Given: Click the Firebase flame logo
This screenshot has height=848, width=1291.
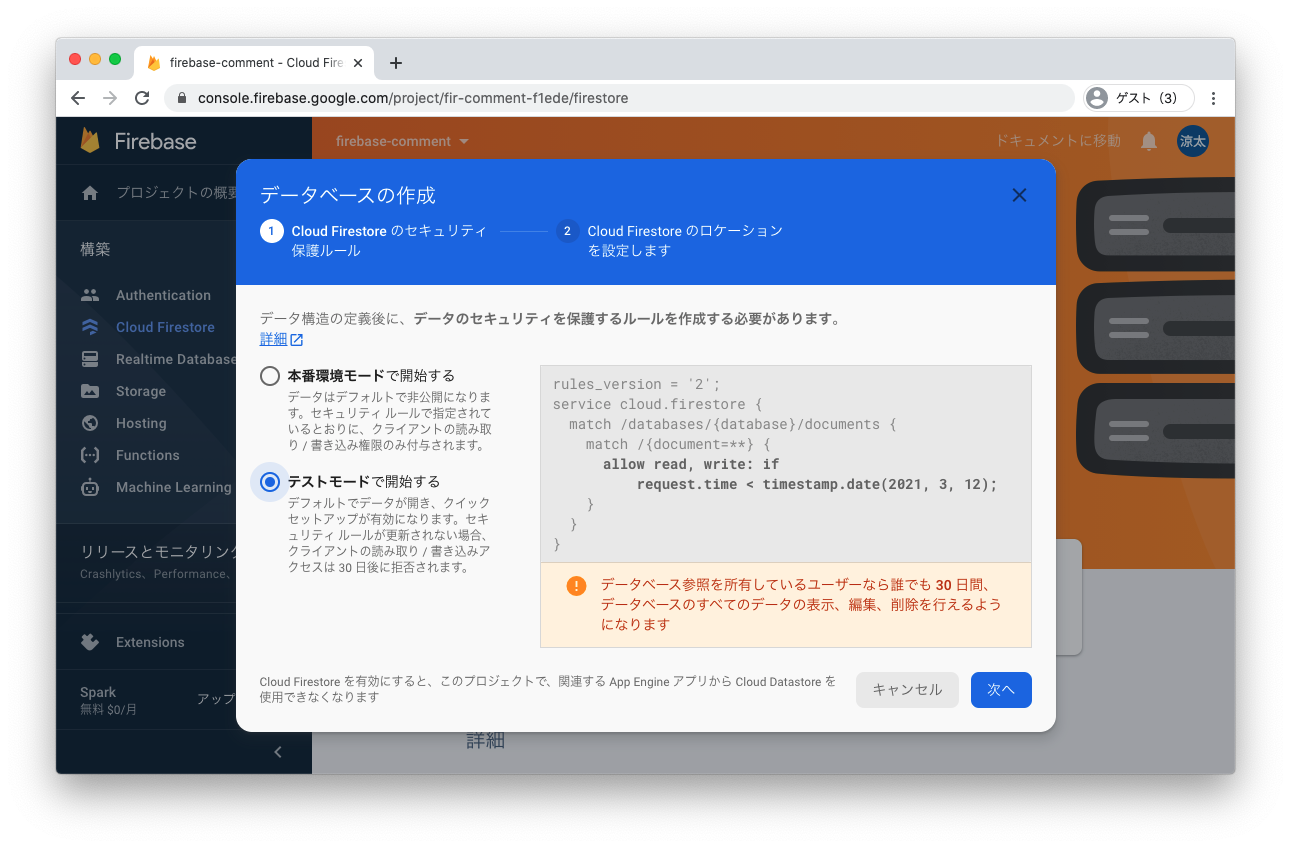Looking at the screenshot, I should [x=90, y=141].
